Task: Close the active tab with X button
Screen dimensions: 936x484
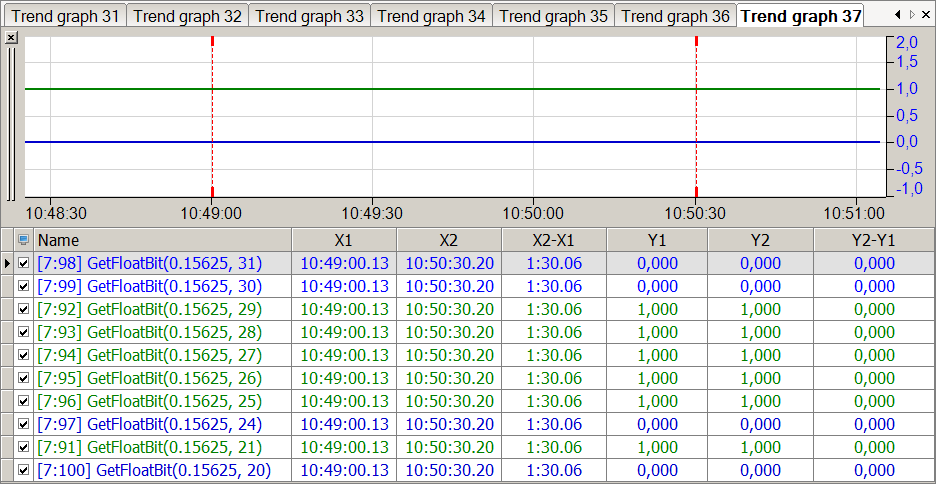Action: tap(926, 14)
